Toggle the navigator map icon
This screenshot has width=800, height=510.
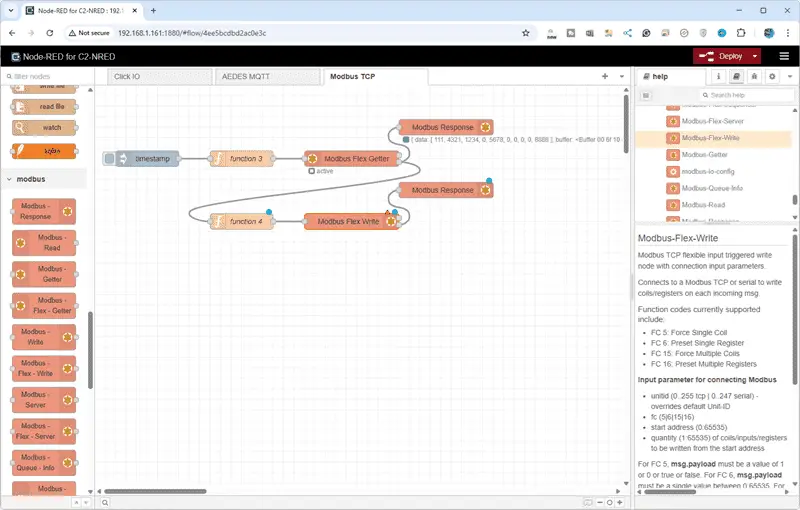tap(588, 502)
